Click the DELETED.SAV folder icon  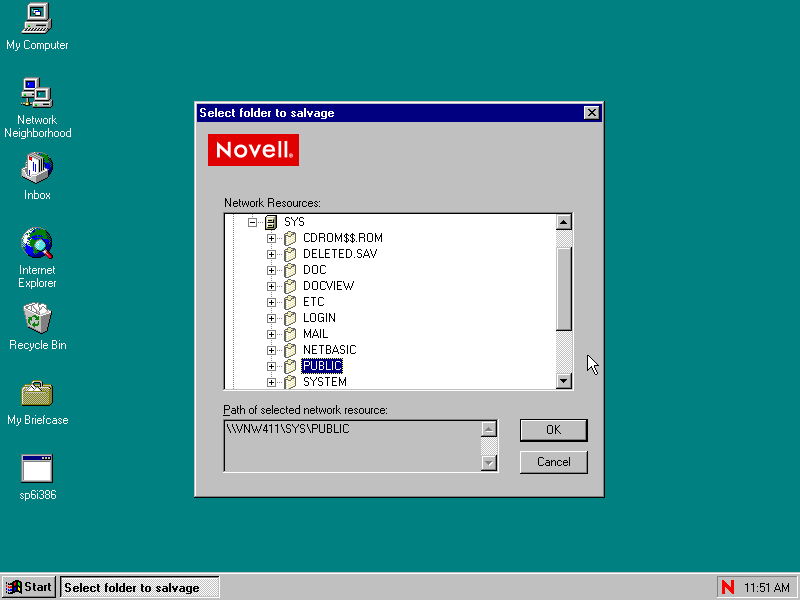pos(290,254)
